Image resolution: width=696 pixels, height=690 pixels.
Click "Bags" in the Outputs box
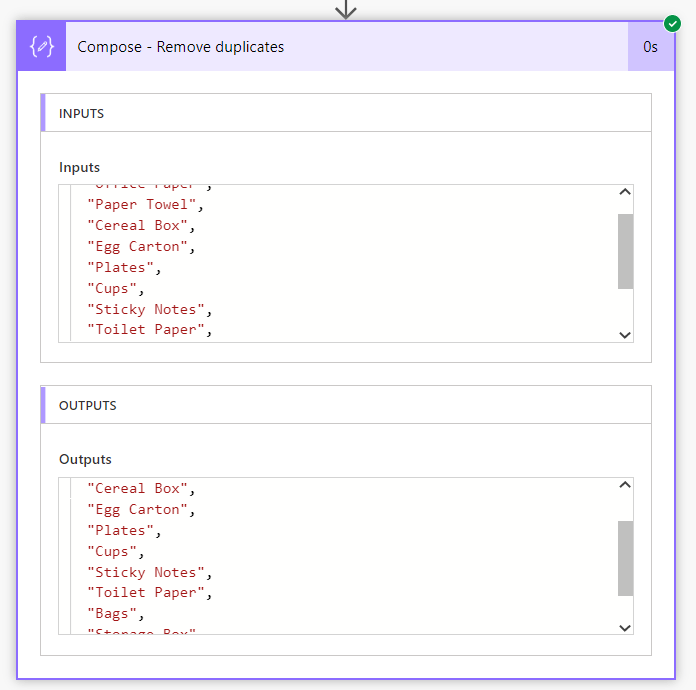(115, 614)
